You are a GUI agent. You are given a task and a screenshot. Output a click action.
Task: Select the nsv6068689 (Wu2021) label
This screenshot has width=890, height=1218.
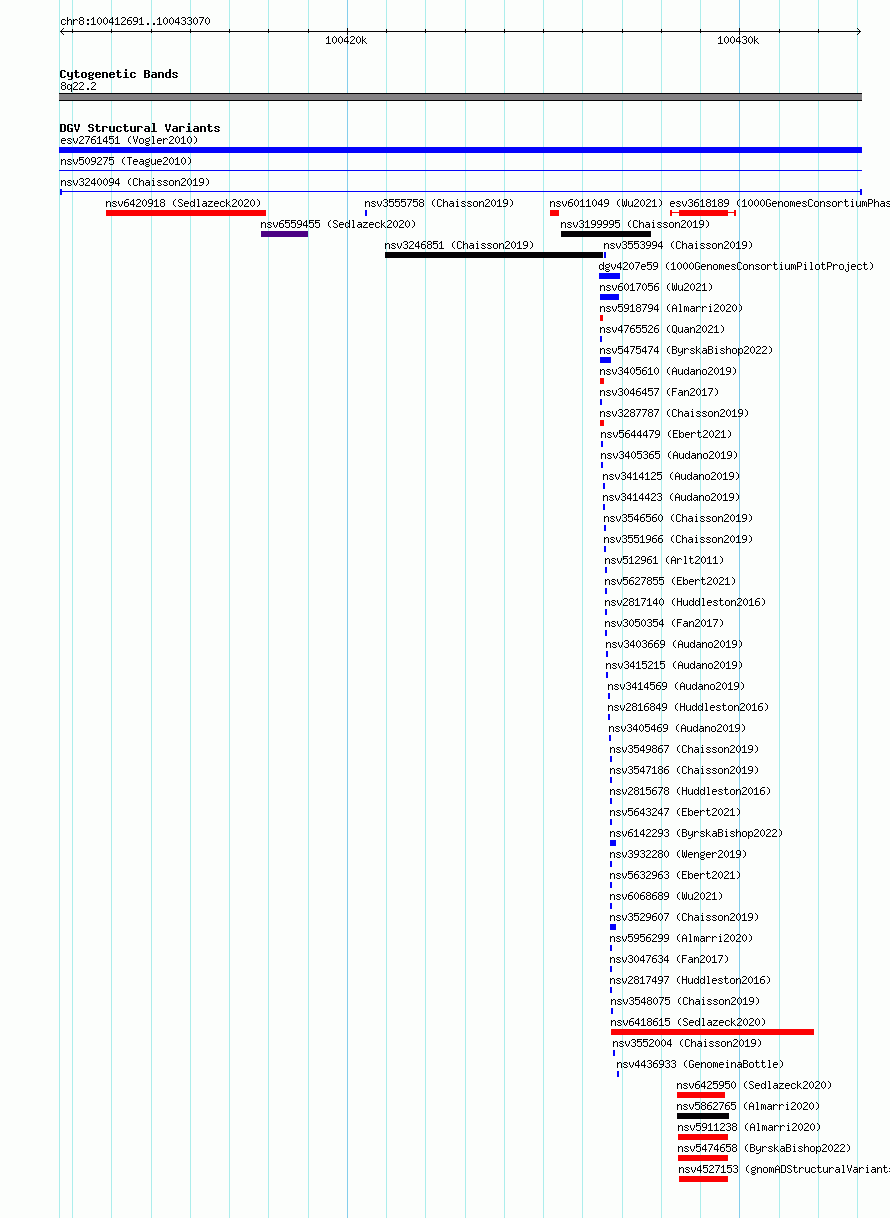(667, 896)
